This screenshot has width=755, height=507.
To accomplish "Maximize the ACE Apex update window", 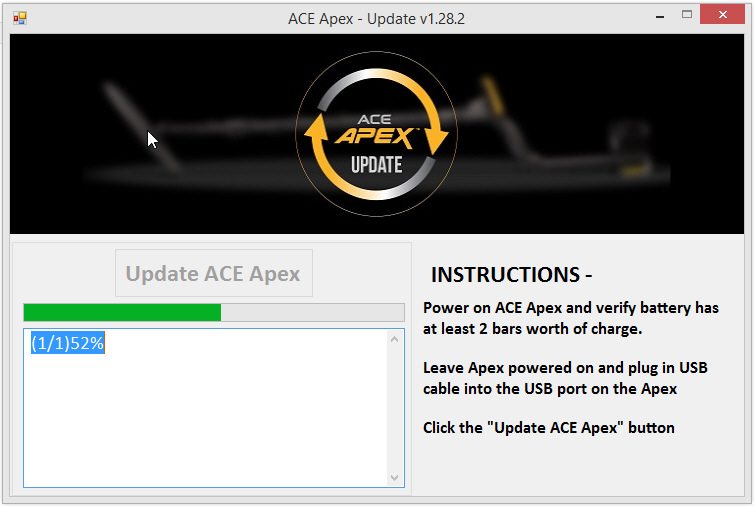I will (687, 15).
